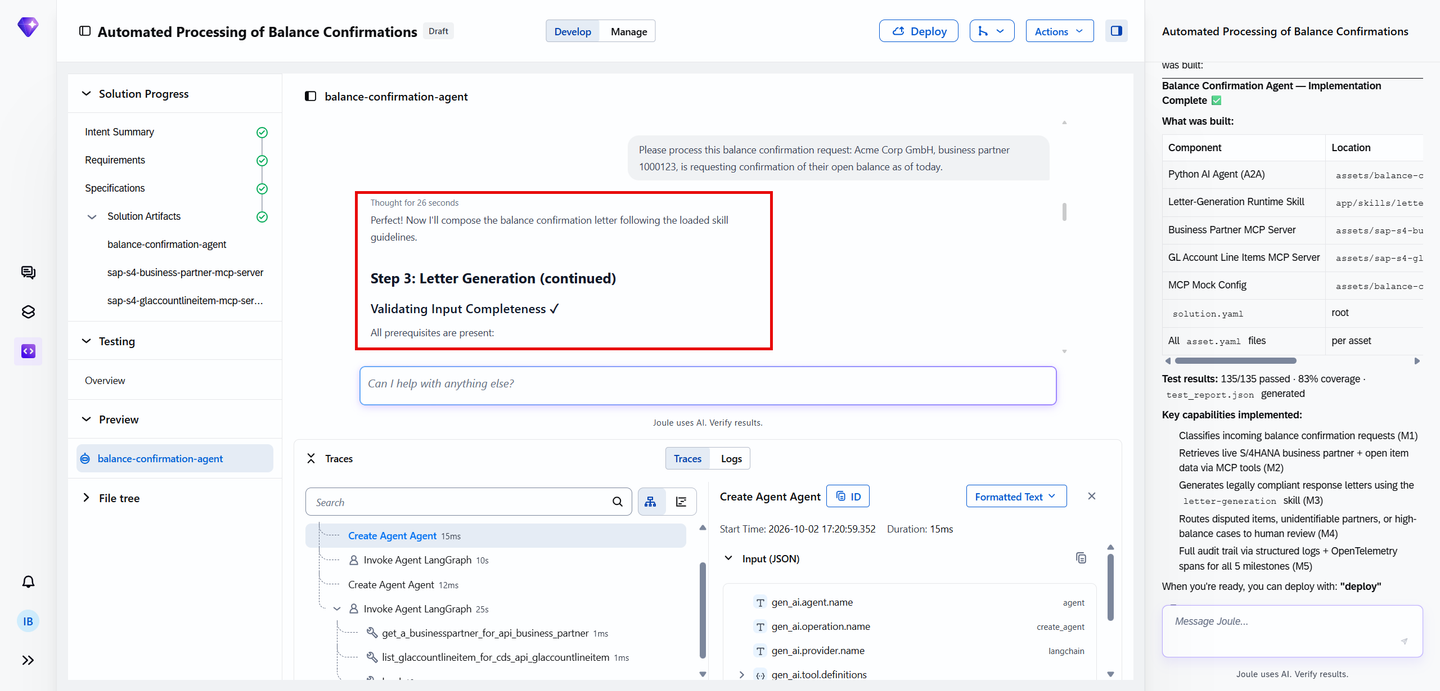Click the Joule table horizontal scrollbar
This screenshot has width=1440, height=691.
[1235, 361]
